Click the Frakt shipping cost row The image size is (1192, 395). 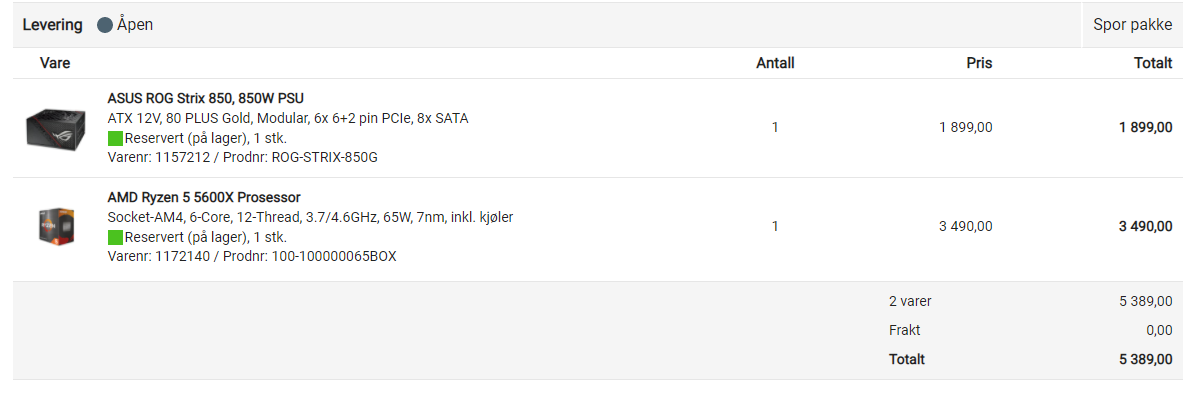pyautogui.click(x=1030, y=330)
